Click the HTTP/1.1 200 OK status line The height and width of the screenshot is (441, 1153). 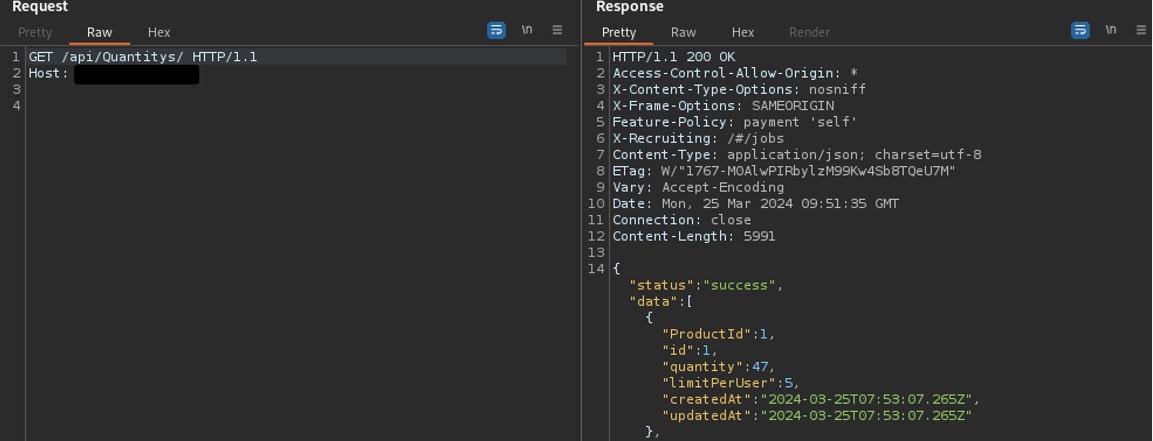(673, 57)
